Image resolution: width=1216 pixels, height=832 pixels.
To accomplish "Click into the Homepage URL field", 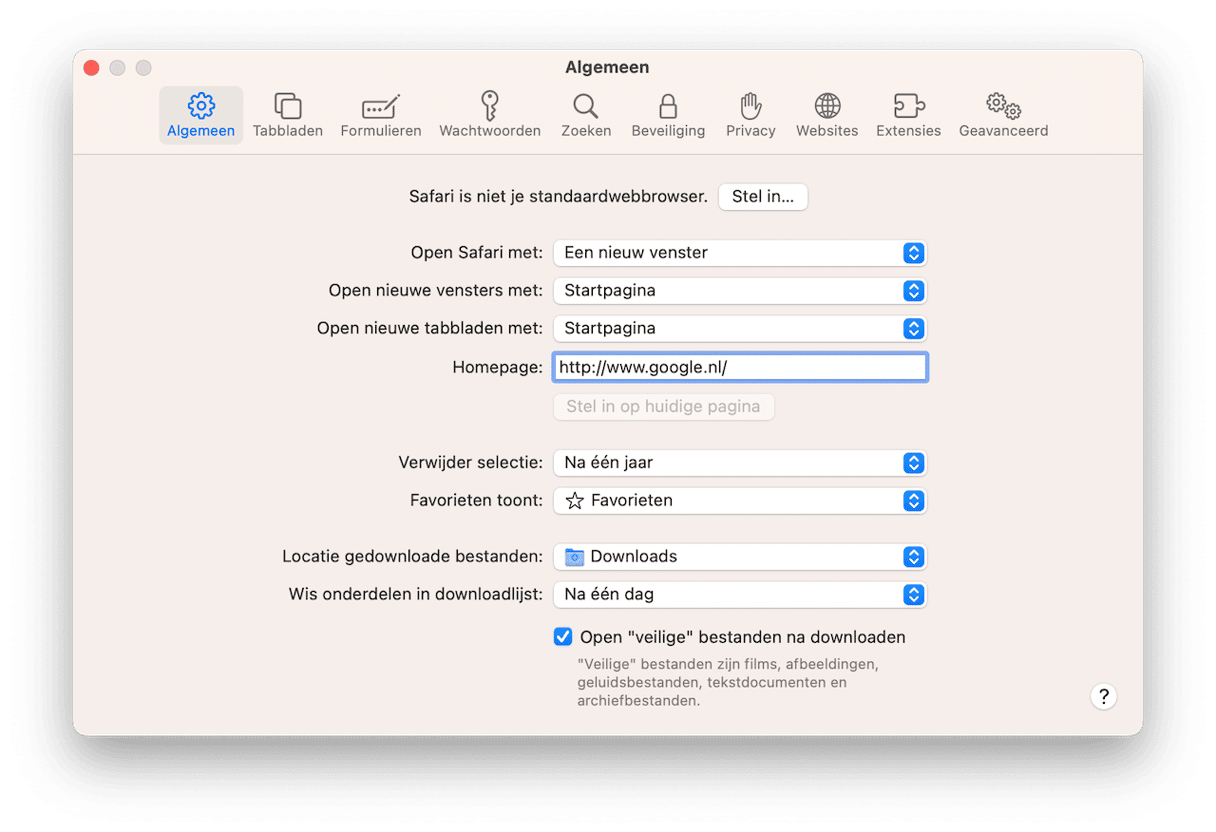I will (x=740, y=367).
